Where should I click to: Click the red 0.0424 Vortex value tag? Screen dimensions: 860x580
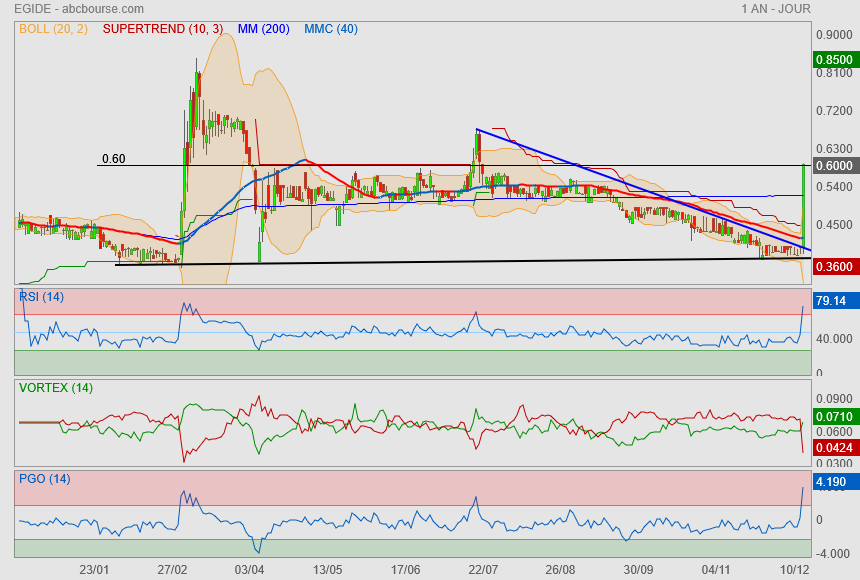pyautogui.click(x=833, y=448)
